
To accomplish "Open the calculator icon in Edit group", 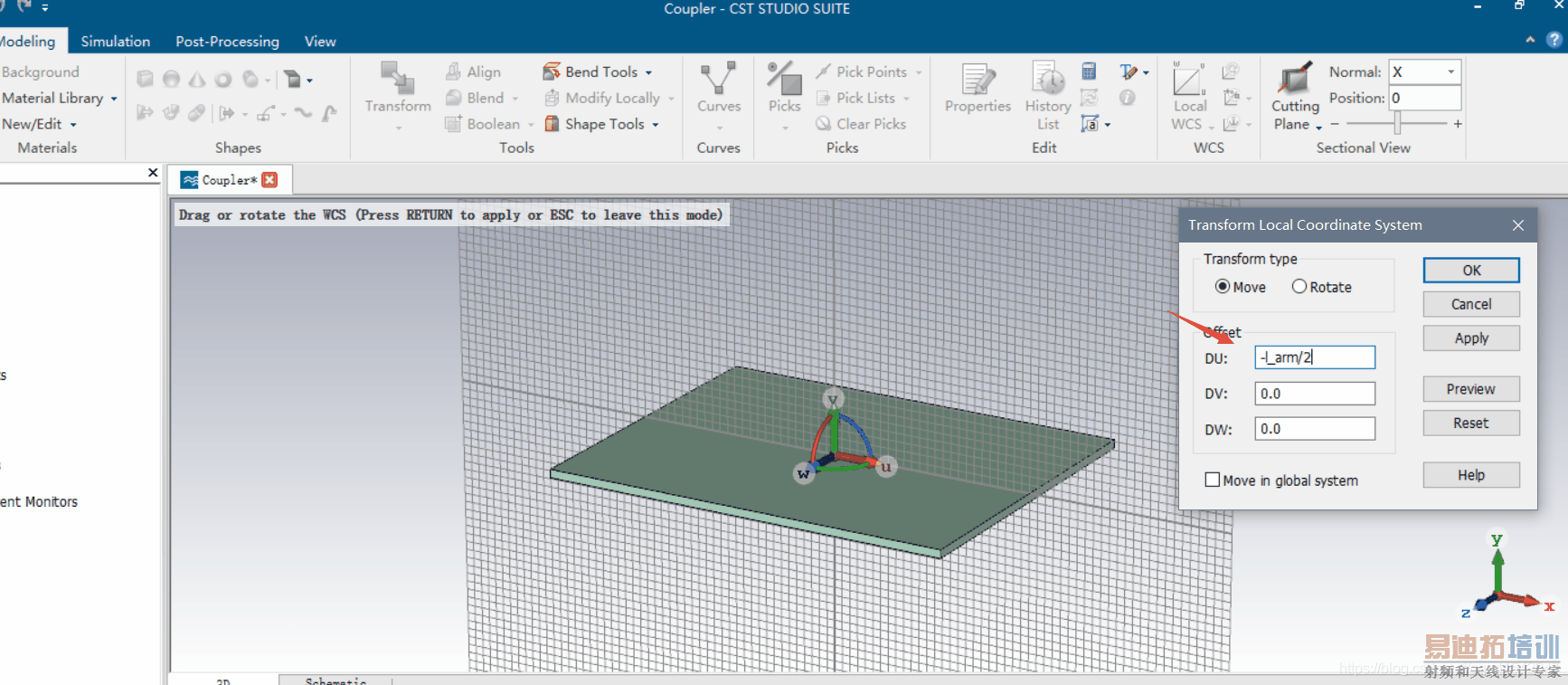I will tap(1090, 71).
